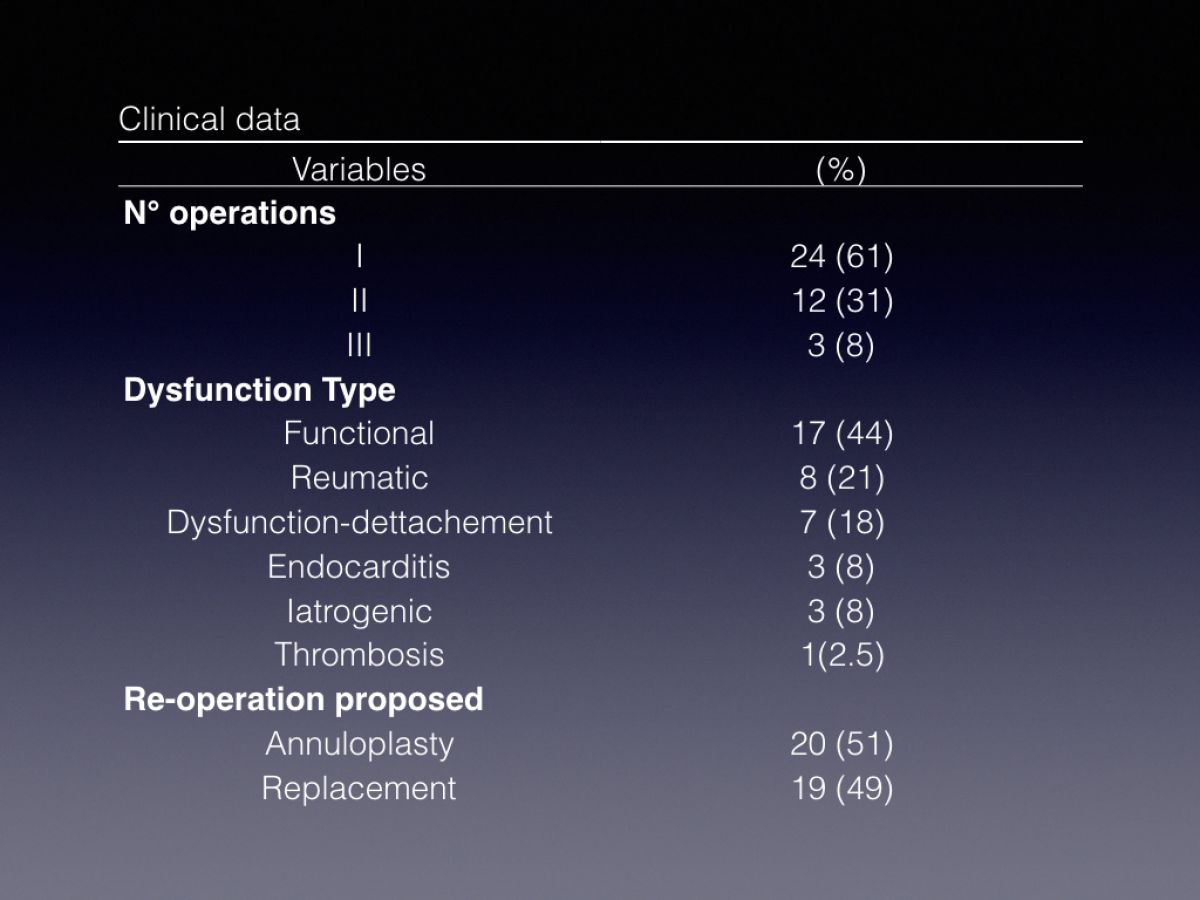Click the 'Re-operation proposed' section heading
Image resolution: width=1200 pixels, height=900 pixels.
[x=303, y=699]
